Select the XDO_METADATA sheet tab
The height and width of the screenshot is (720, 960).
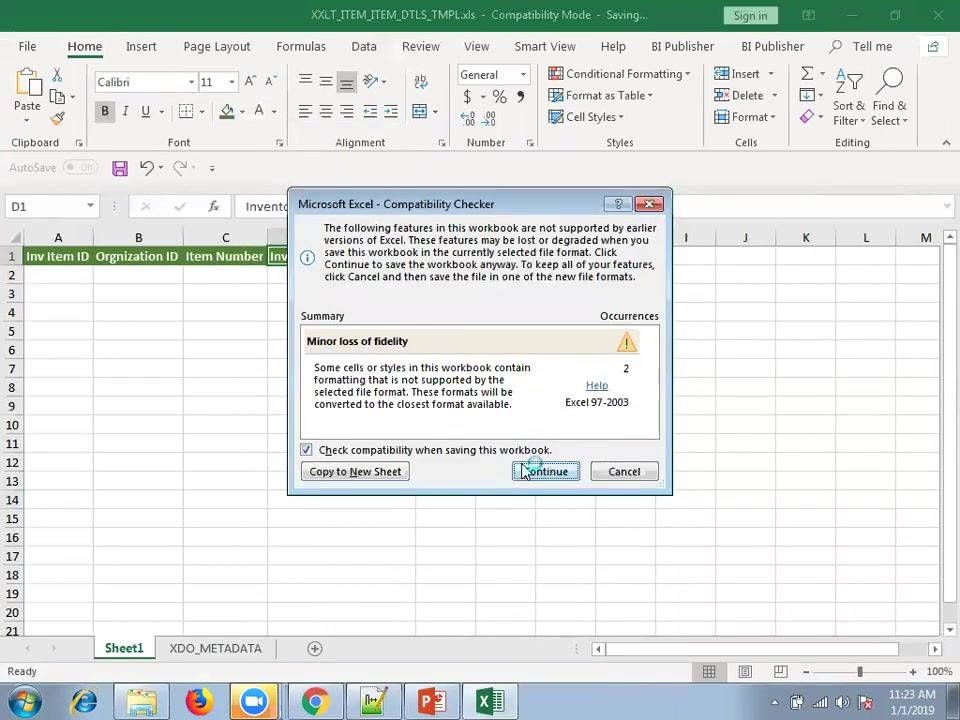pyautogui.click(x=215, y=648)
